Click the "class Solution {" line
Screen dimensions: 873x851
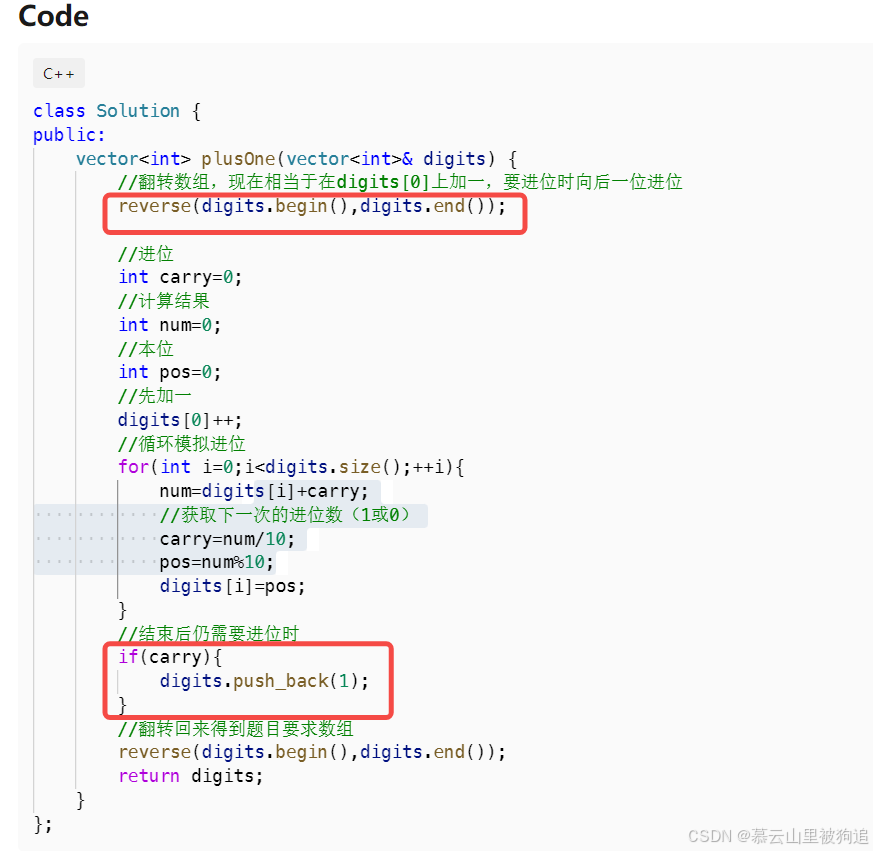click(117, 111)
